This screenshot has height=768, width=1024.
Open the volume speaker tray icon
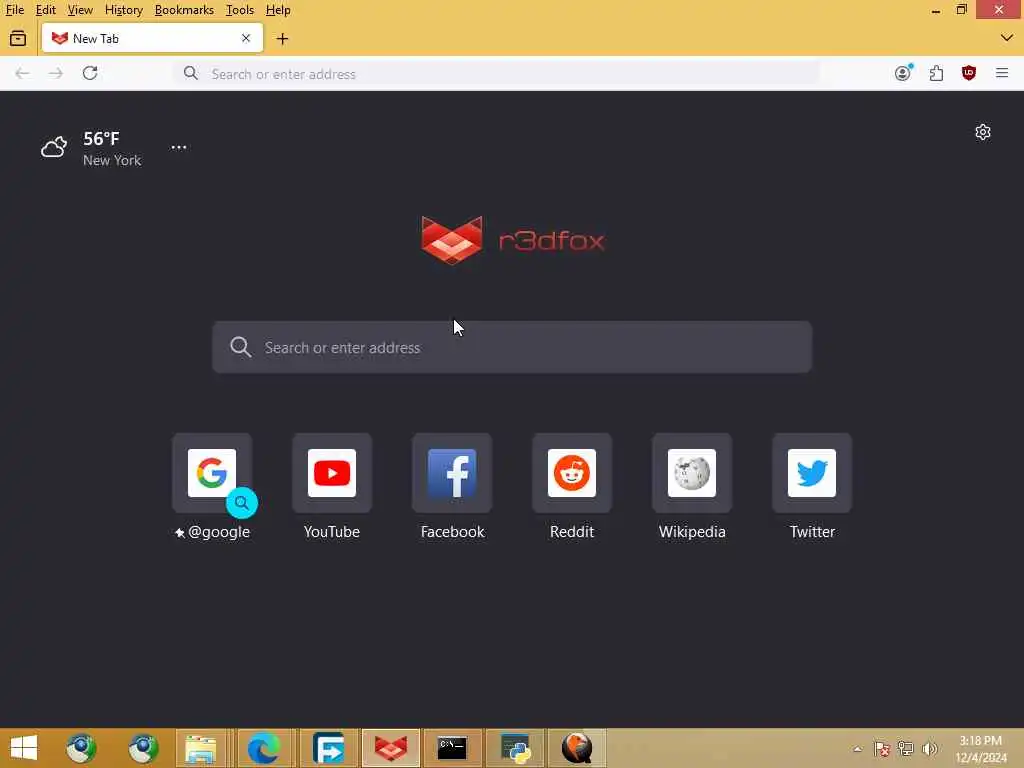(x=929, y=749)
